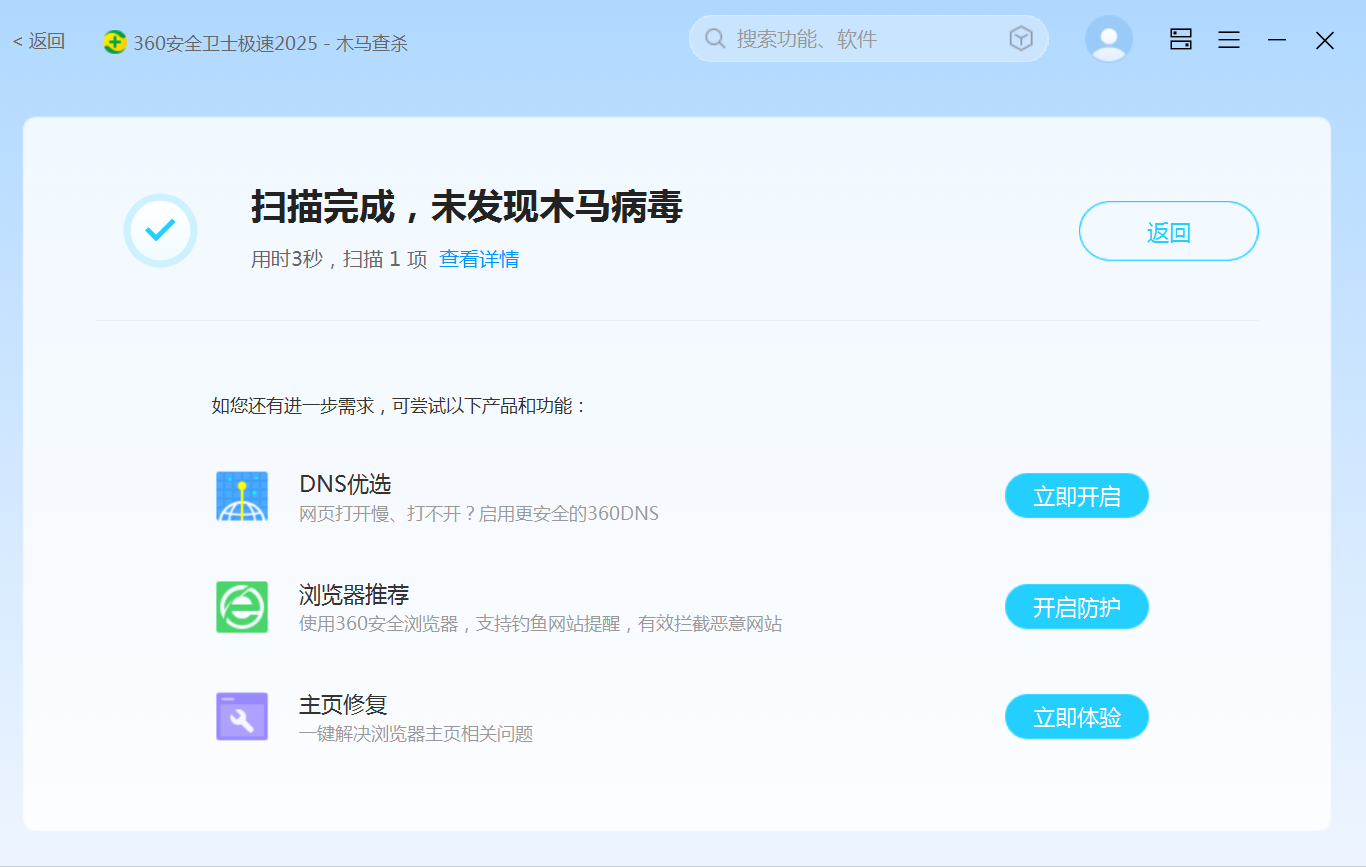Viewport: 1366px width, 867px height.
Task: Click 立即体验 for 主页修复
Action: [1077, 717]
